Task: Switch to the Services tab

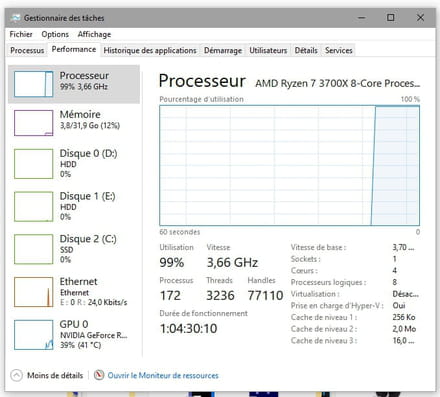Action: pos(339,50)
